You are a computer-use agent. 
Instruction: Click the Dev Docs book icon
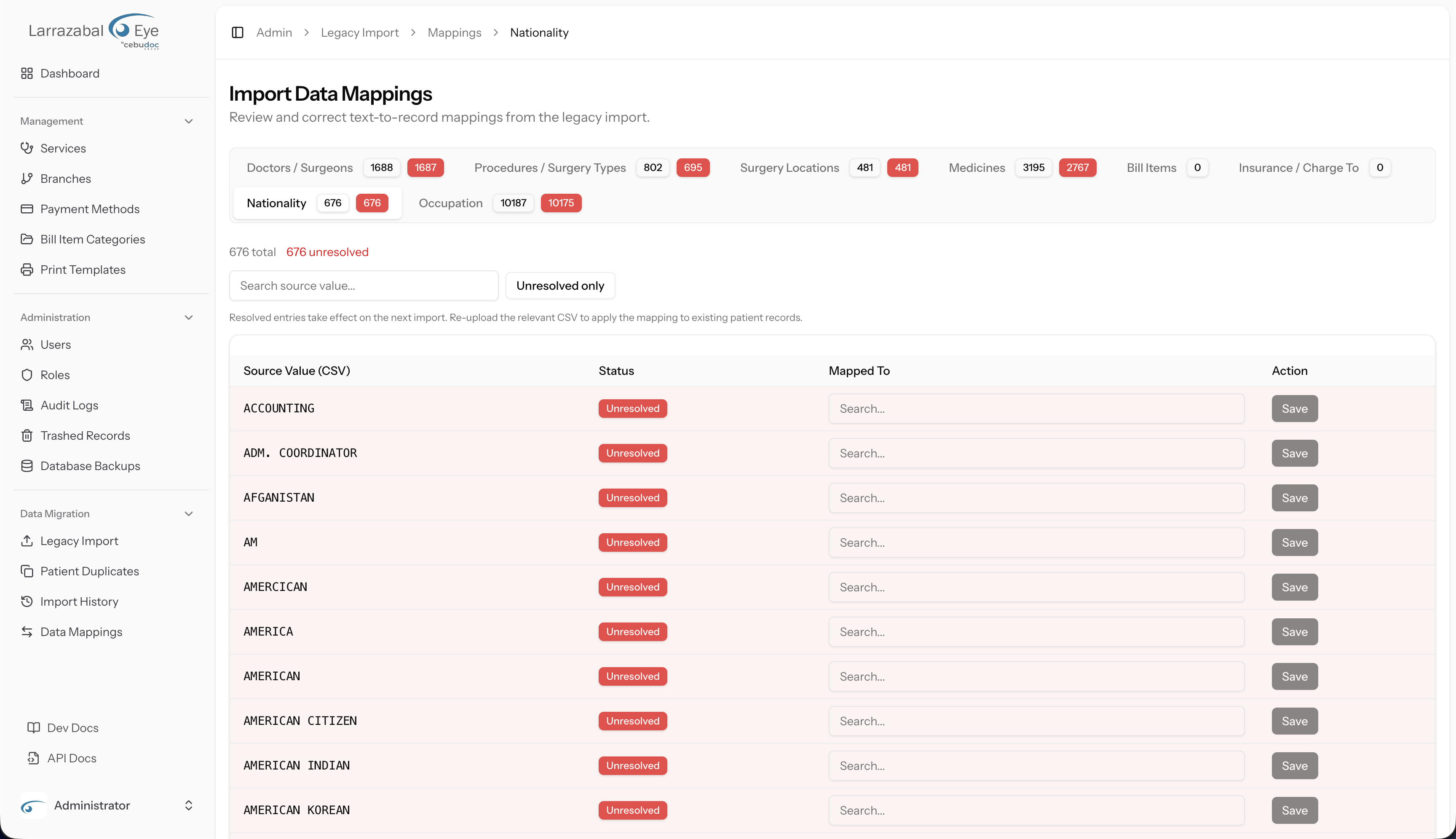(x=33, y=728)
